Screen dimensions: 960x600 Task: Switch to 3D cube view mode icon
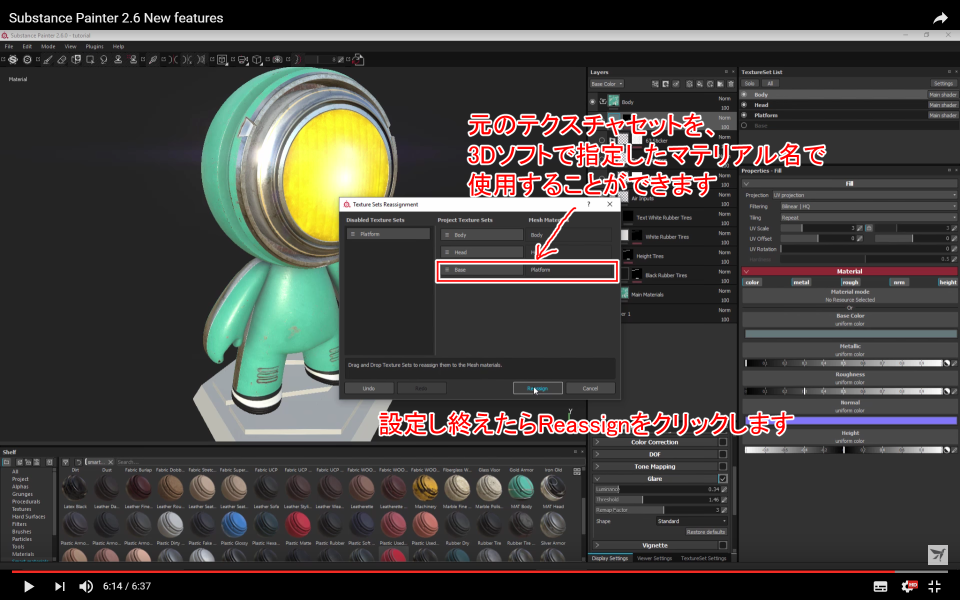click(257, 59)
